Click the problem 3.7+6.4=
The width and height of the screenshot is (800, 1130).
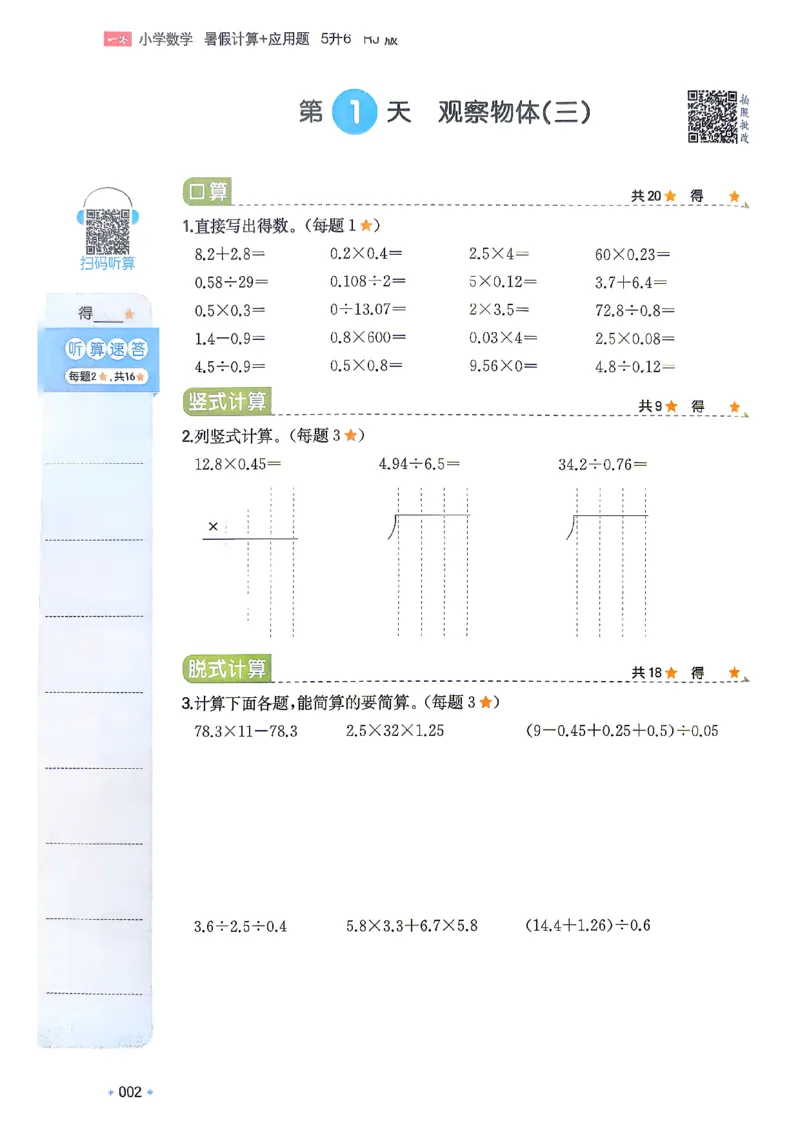[x=631, y=282]
